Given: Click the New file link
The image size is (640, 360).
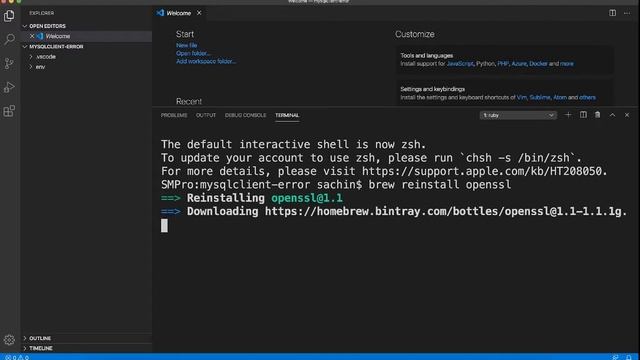Looking at the screenshot, I should [187, 45].
